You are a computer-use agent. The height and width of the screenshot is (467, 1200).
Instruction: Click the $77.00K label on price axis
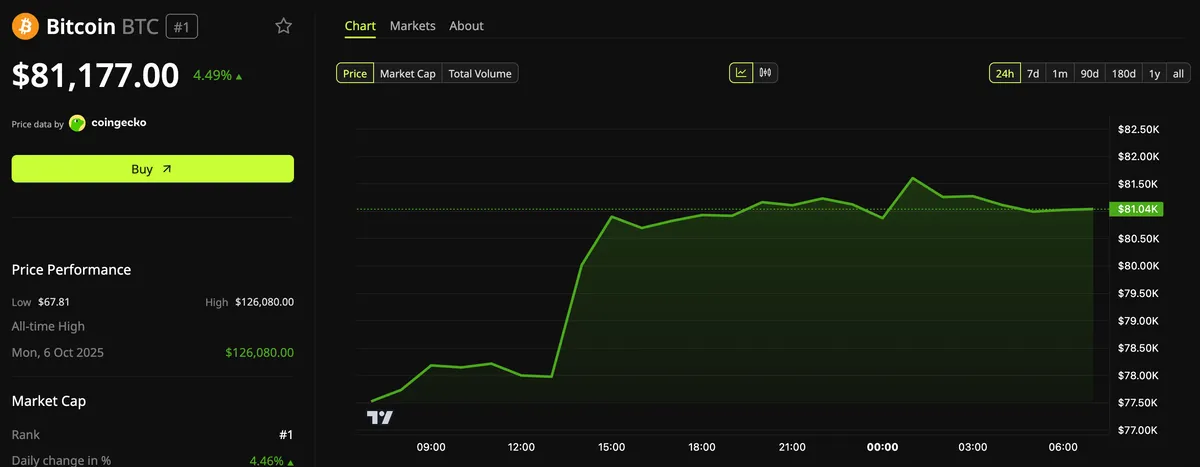coord(1138,430)
